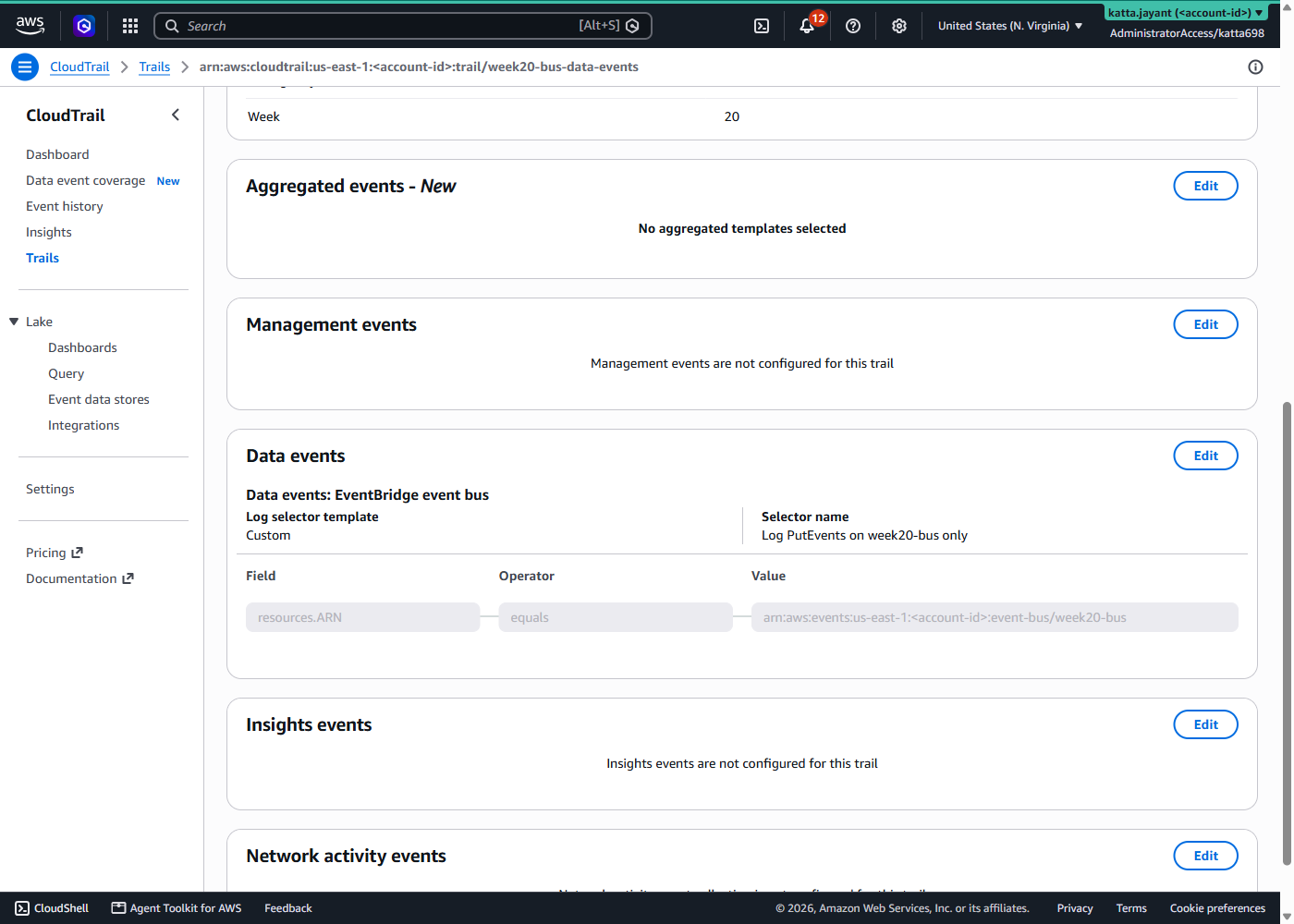Screen dimensions: 1294x924
Task: Click the selector name 'Log PutEvents on week20-bus only'
Action: click(x=864, y=535)
